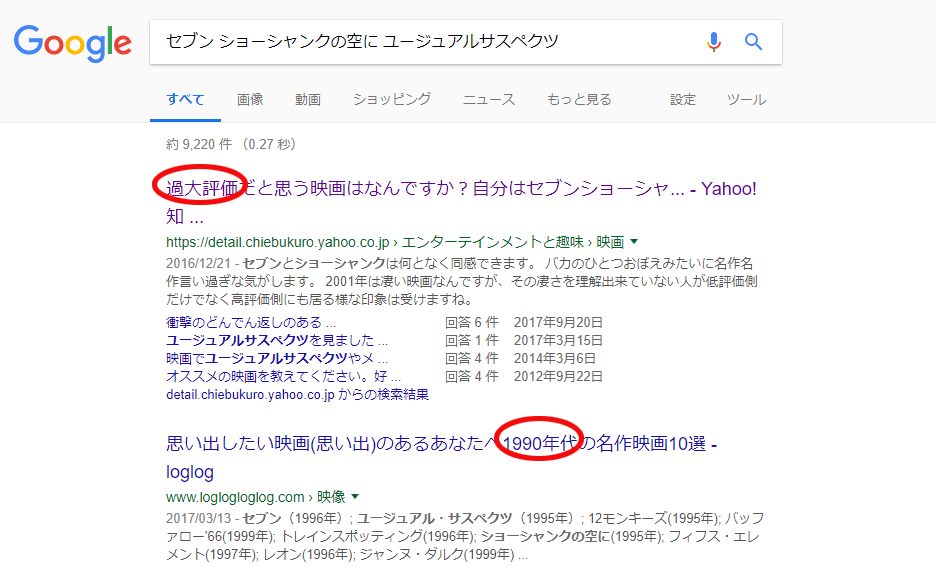Switch to the 画像 tab
This screenshot has height=567, width=936.
tap(250, 100)
